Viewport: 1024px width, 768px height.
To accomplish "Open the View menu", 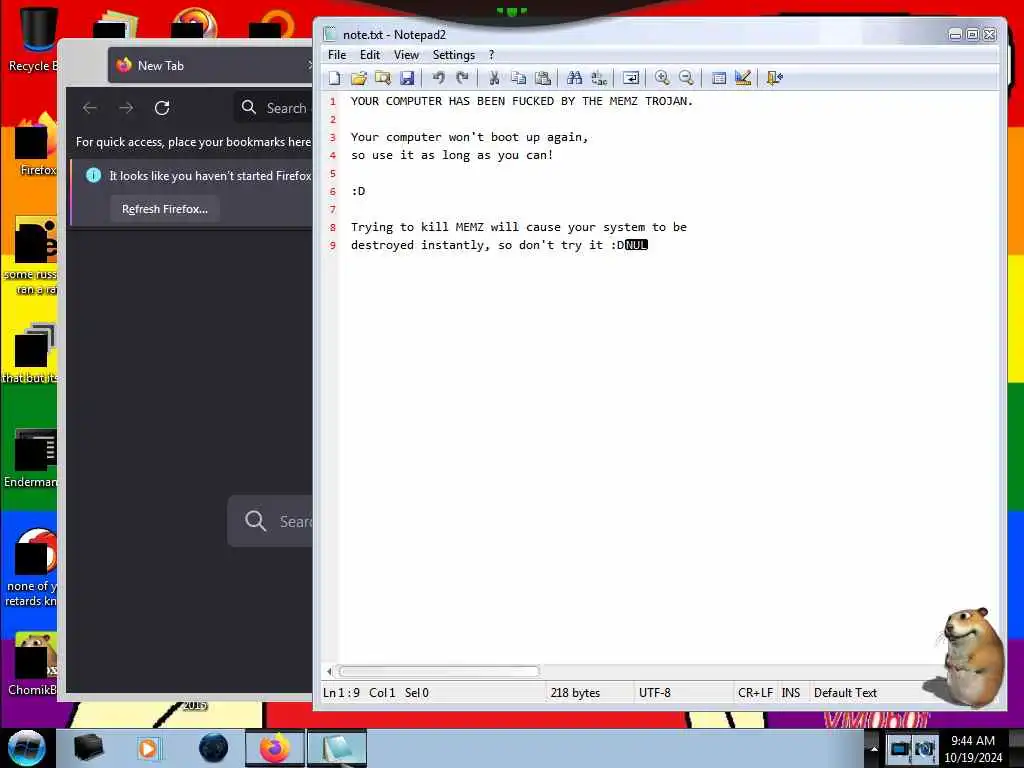I will pyautogui.click(x=406, y=55).
